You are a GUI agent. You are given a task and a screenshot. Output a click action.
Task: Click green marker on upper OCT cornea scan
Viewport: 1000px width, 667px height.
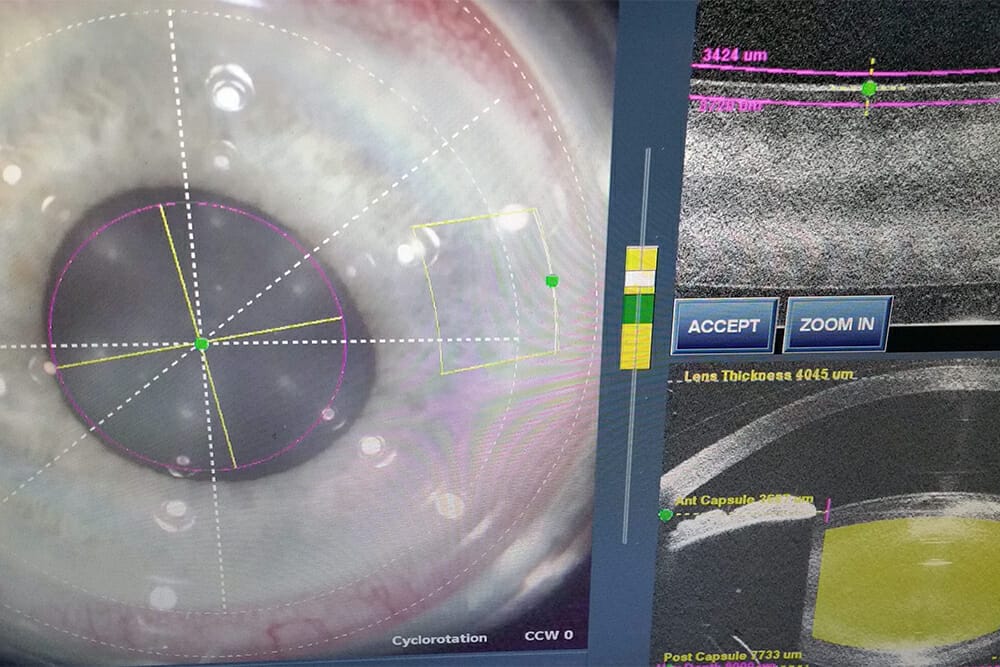click(x=868, y=88)
